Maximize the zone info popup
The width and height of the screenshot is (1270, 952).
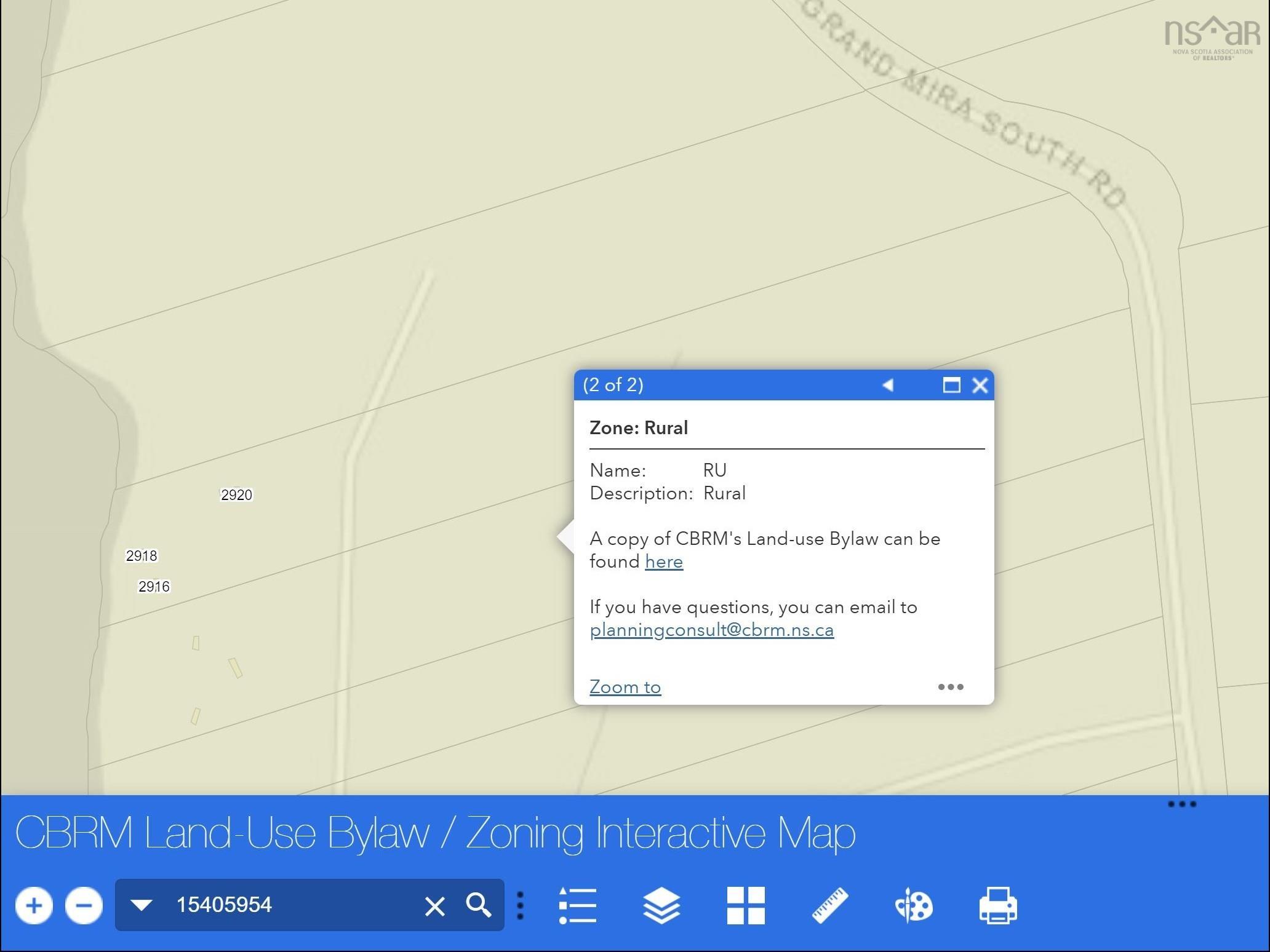click(x=951, y=385)
